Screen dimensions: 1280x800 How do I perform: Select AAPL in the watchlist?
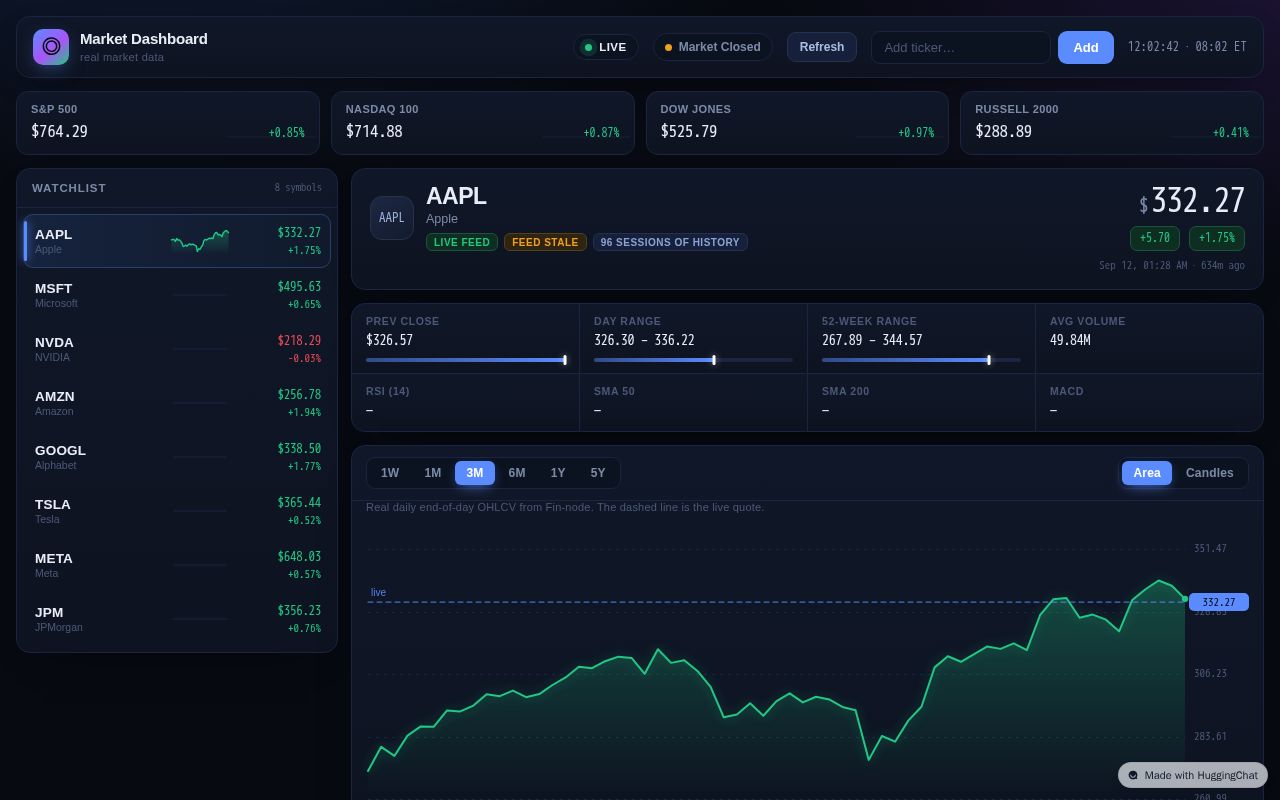[x=177, y=241]
